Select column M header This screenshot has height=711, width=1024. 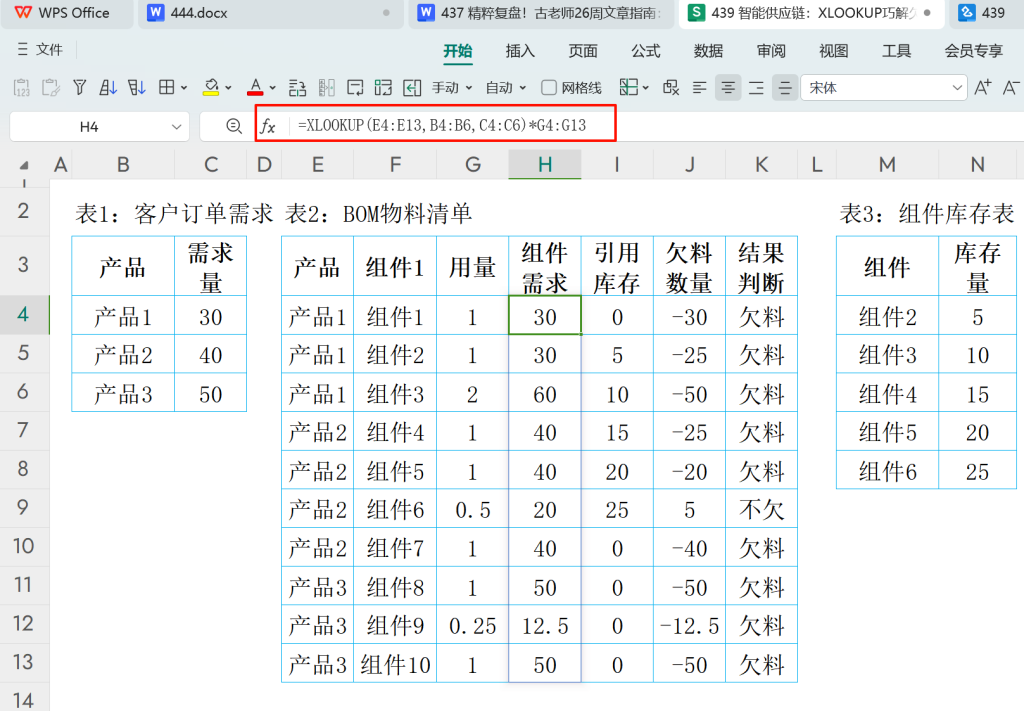(887, 164)
